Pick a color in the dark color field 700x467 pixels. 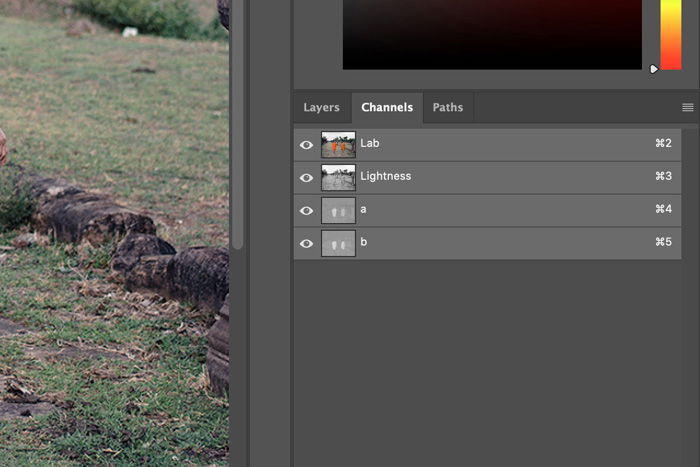click(x=492, y=34)
